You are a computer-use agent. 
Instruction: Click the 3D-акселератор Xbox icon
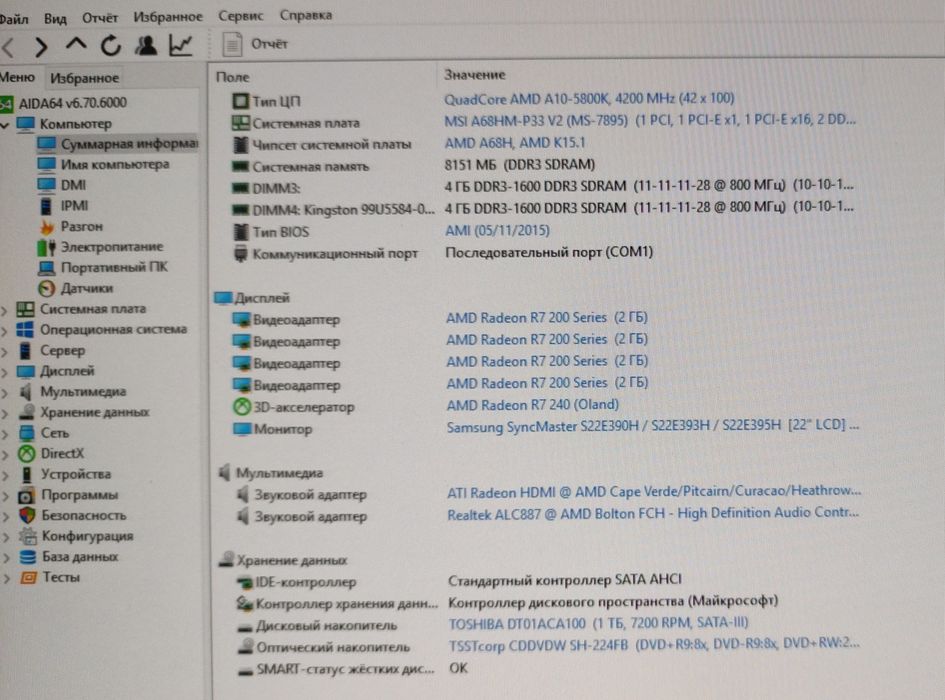point(242,407)
